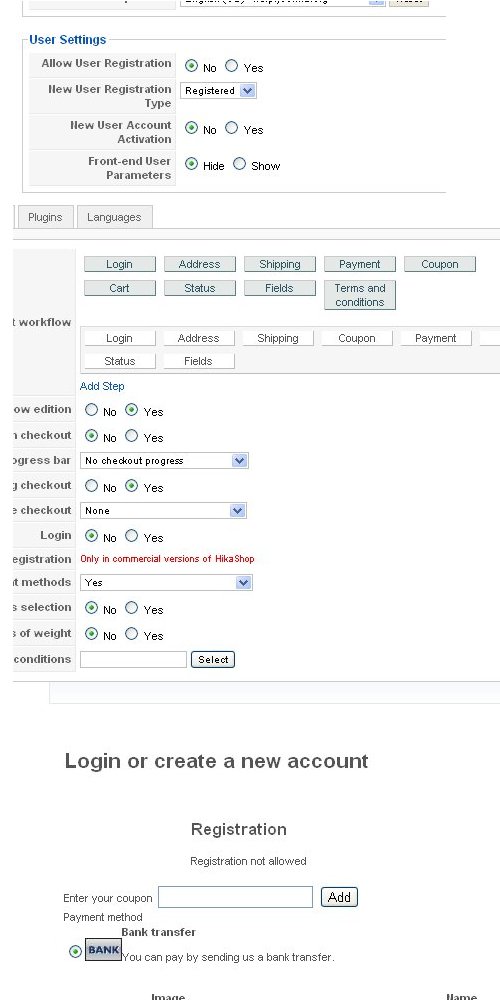Viewport: 500px width, 1000px height.
Task: Open the Registered user type dropdown
Action: coord(218,91)
